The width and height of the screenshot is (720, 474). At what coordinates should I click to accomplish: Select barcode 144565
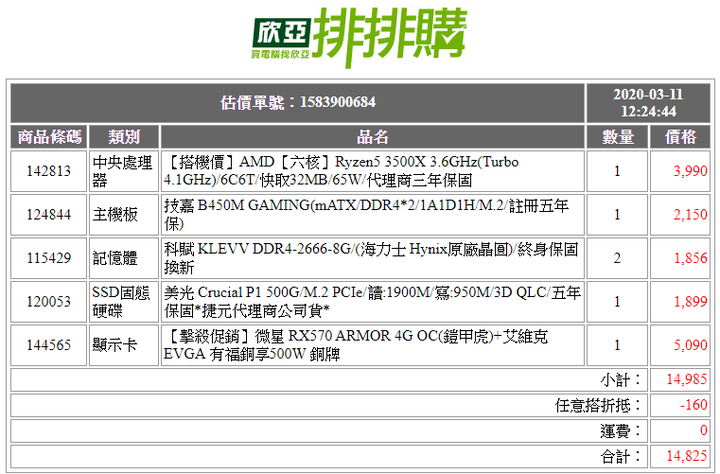click(49, 345)
